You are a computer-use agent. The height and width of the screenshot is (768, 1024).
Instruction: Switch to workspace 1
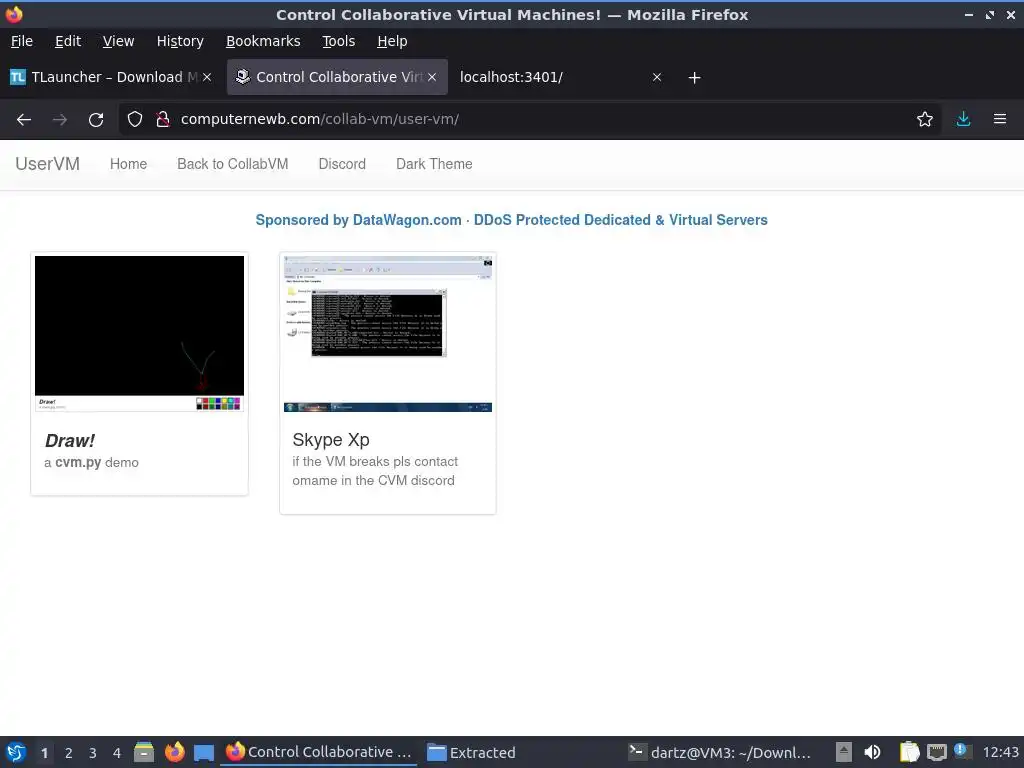click(x=44, y=753)
